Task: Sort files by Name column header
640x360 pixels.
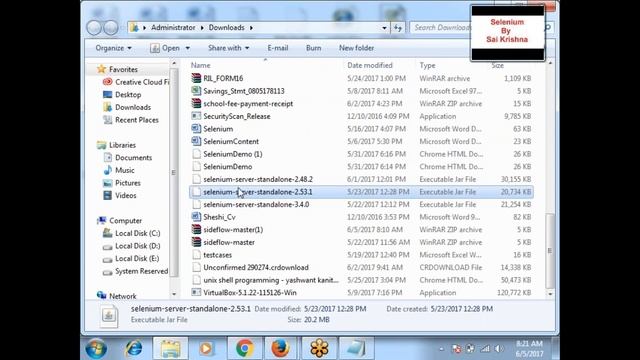Action: [200, 65]
